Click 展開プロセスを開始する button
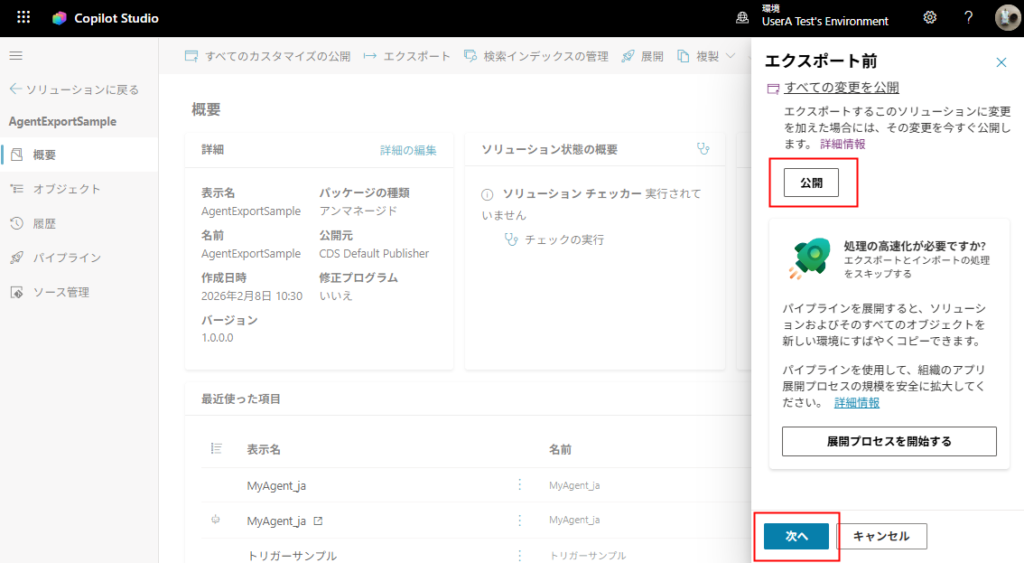 (889, 441)
